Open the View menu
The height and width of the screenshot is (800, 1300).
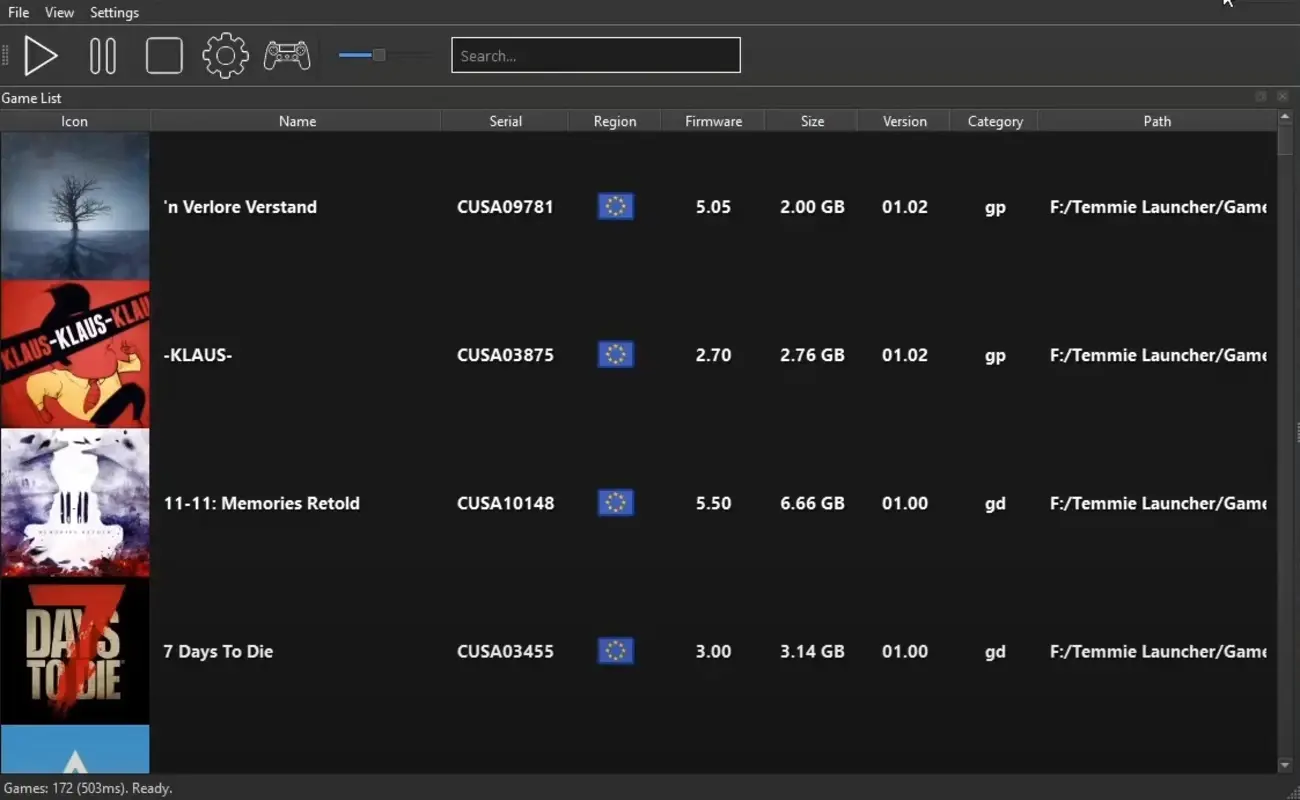pyautogui.click(x=59, y=12)
